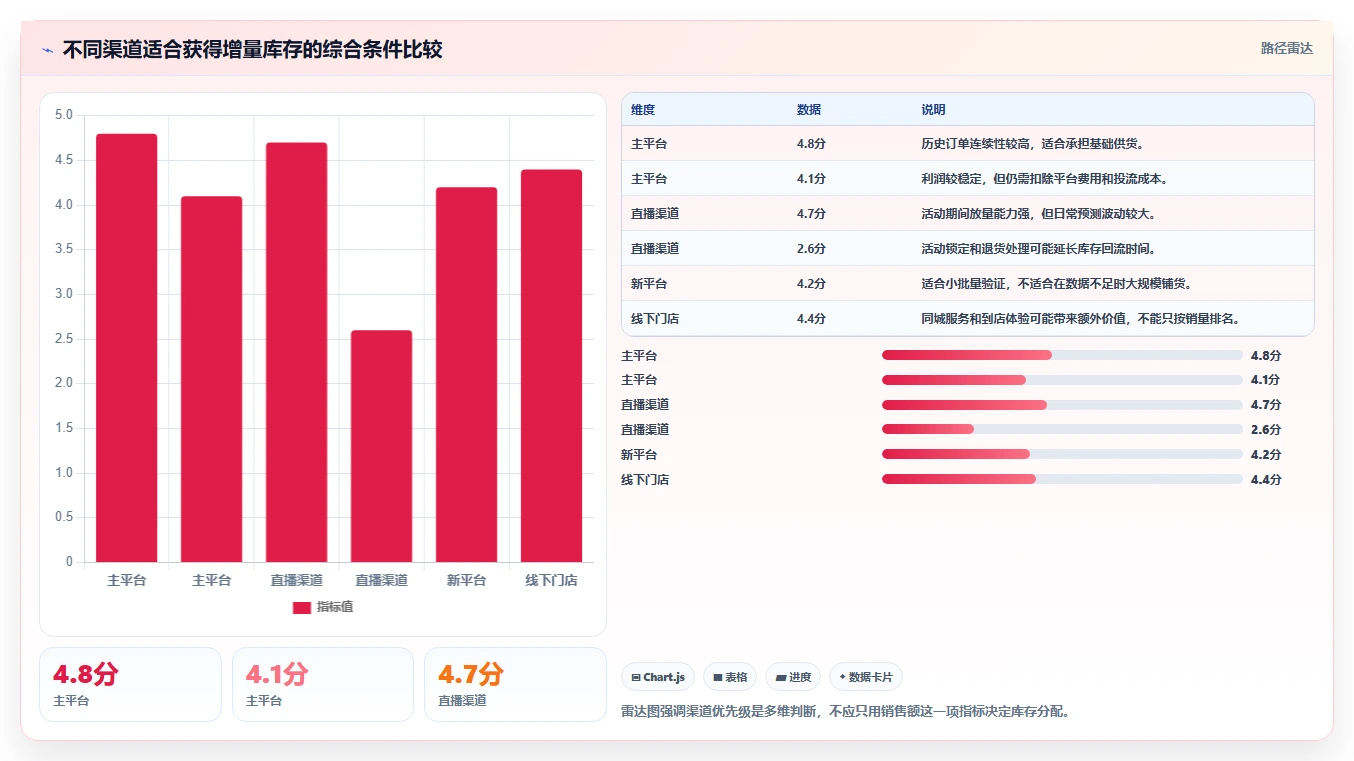Click the 主平台 progress bar showing 4.1分

click(1062, 380)
